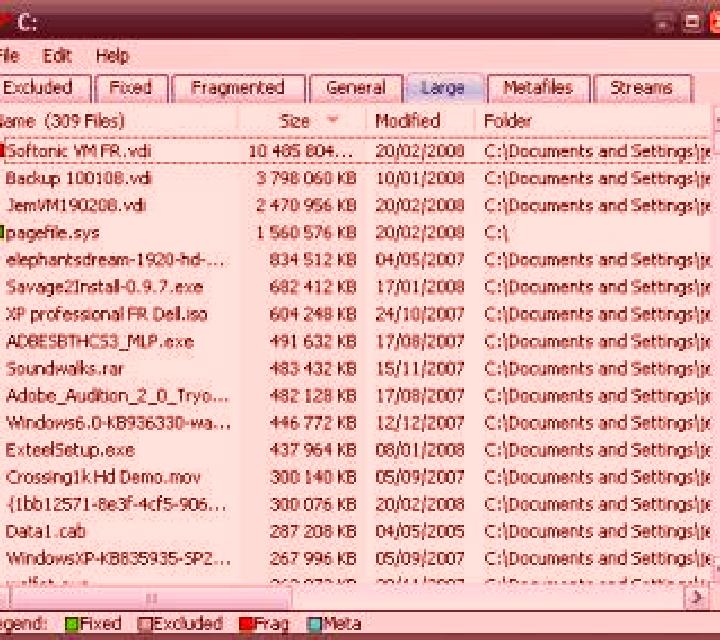720x640 pixels.
Task: Select the Backup 100108.vdi file row
Action: [356, 178]
